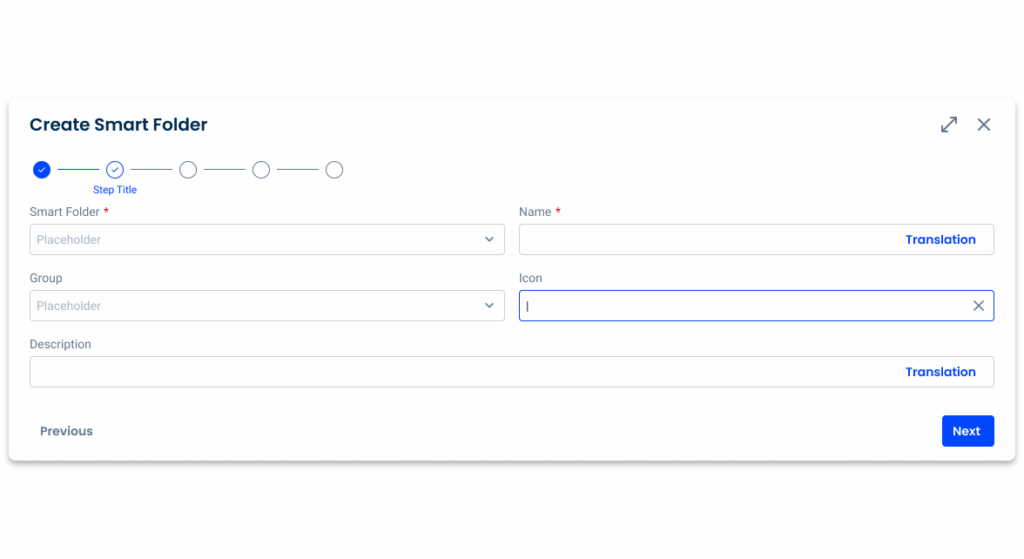Image resolution: width=1024 pixels, height=559 pixels.
Task: Open the Group dropdown chevron
Action: (x=489, y=306)
